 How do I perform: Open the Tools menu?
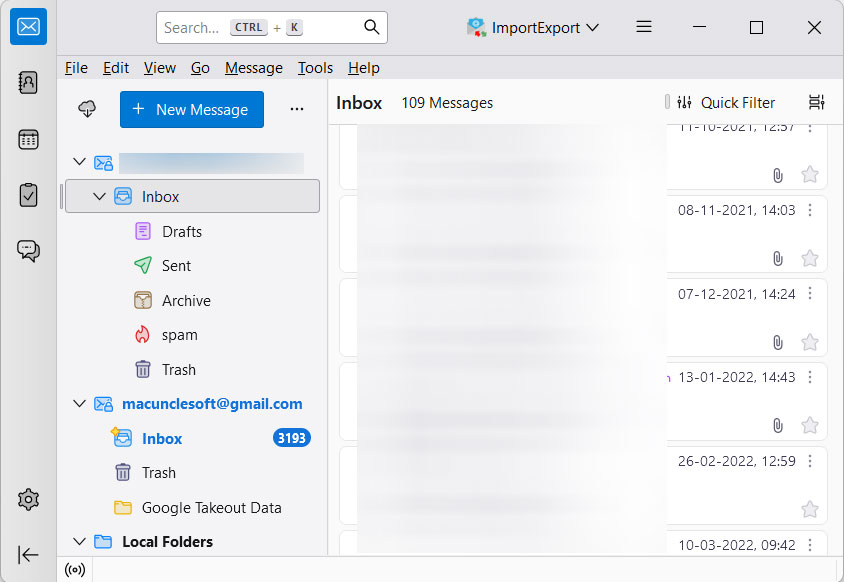pyautogui.click(x=315, y=68)
